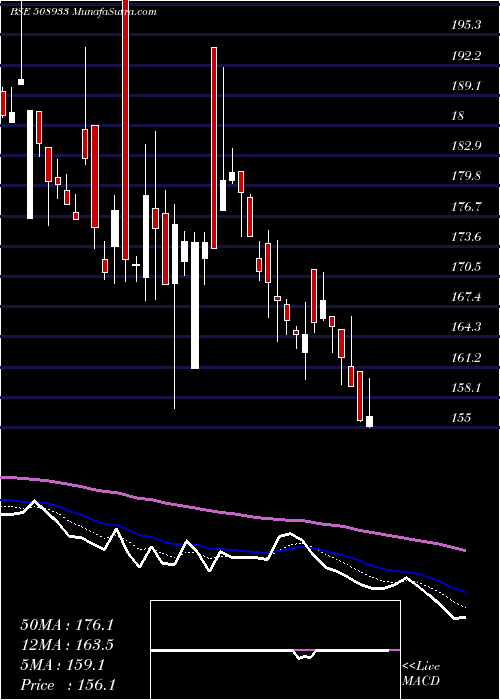Click the 195.3 price axis label

[x=466, y=25]
